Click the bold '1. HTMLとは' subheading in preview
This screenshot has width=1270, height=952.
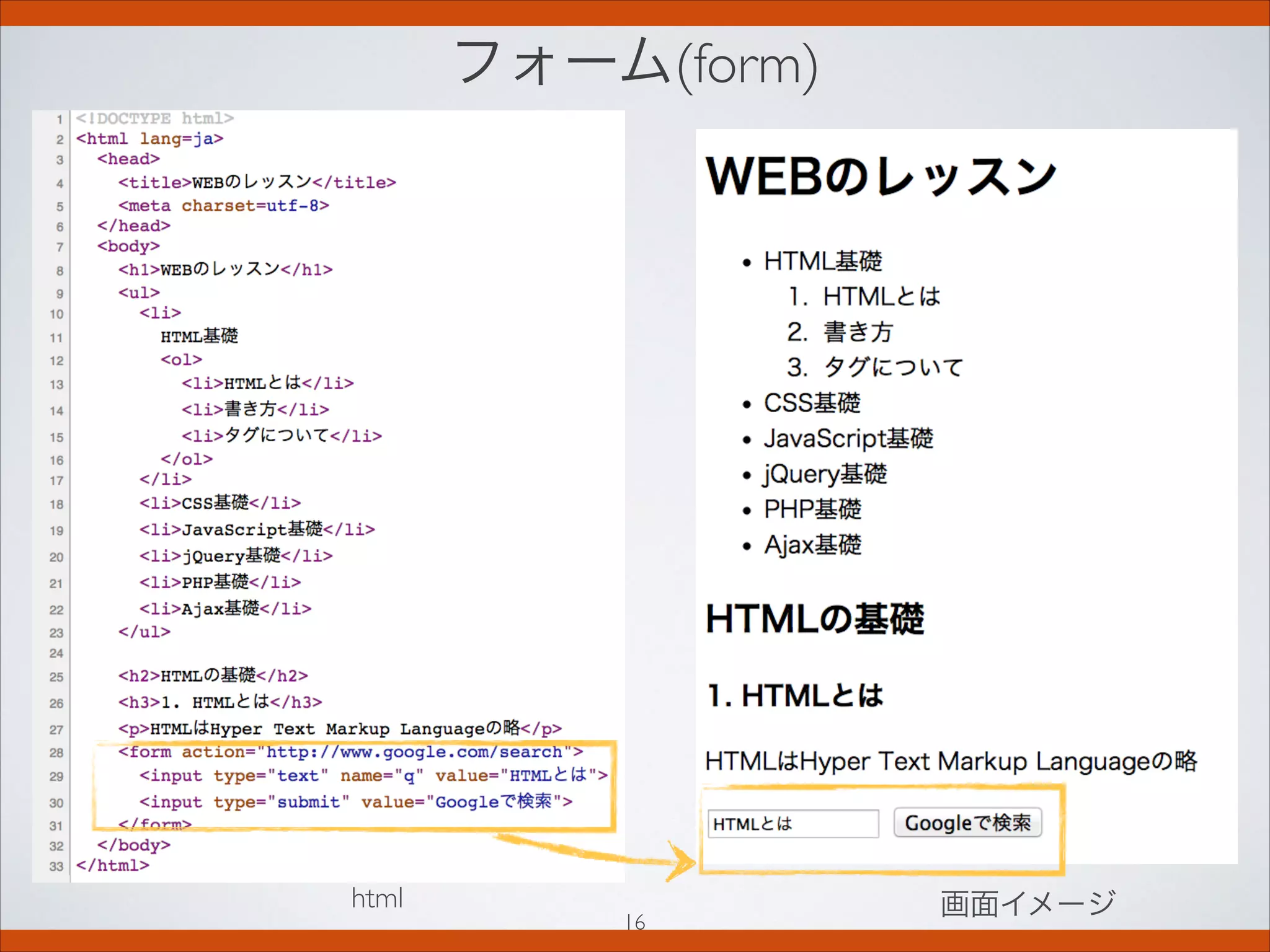click(x=796, y=695)
